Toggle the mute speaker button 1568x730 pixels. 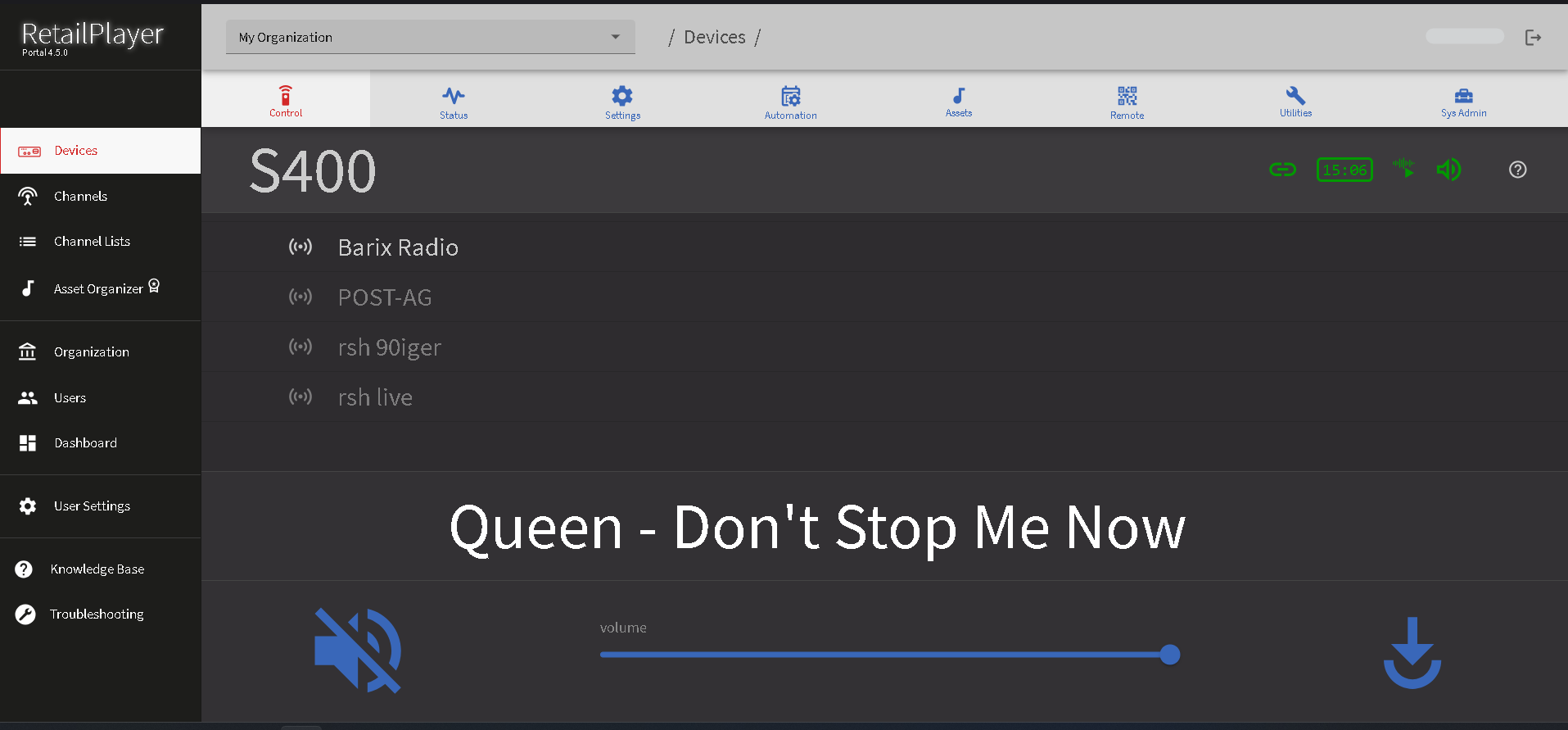tap(358, 651)
